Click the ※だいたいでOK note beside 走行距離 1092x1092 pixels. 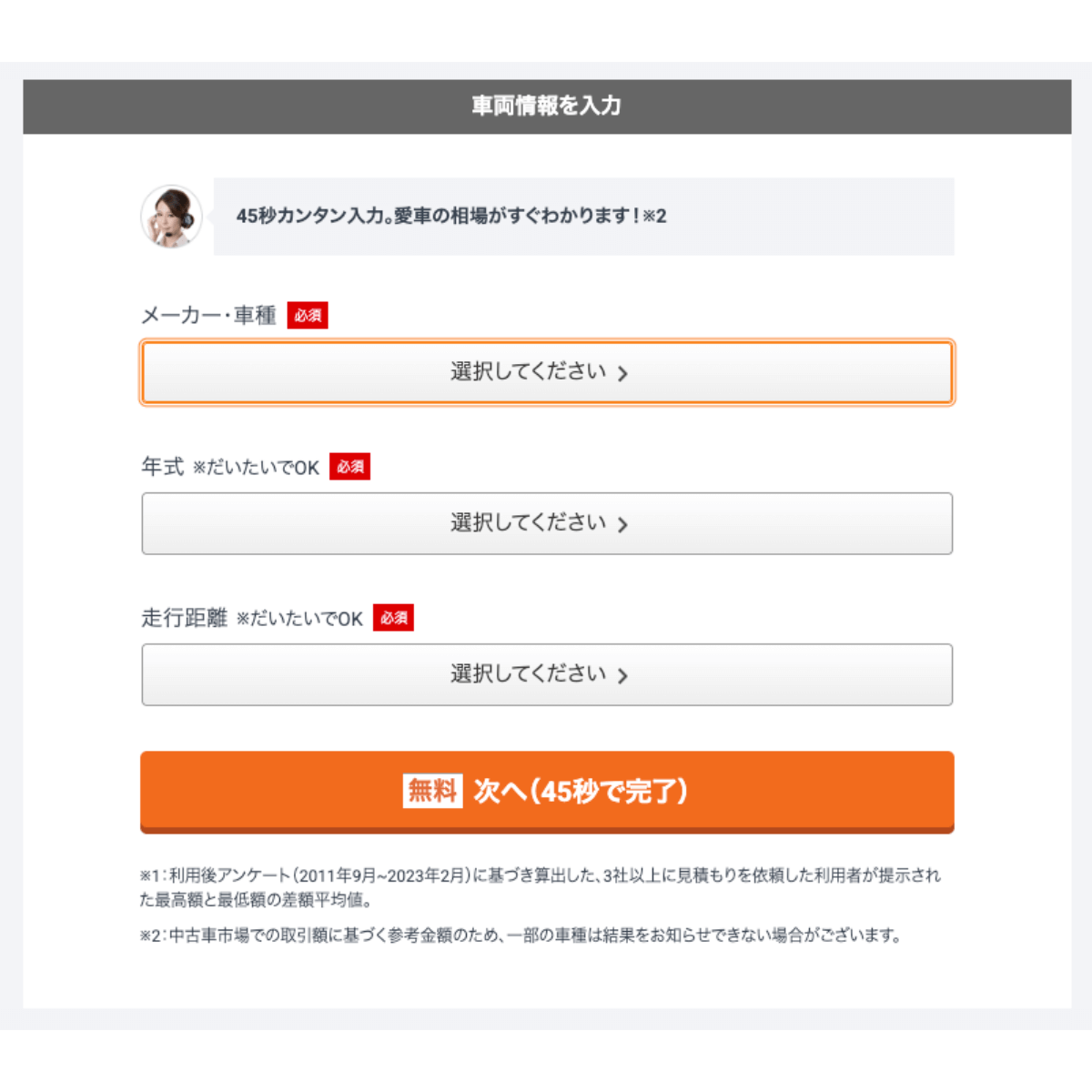point(300,619)
